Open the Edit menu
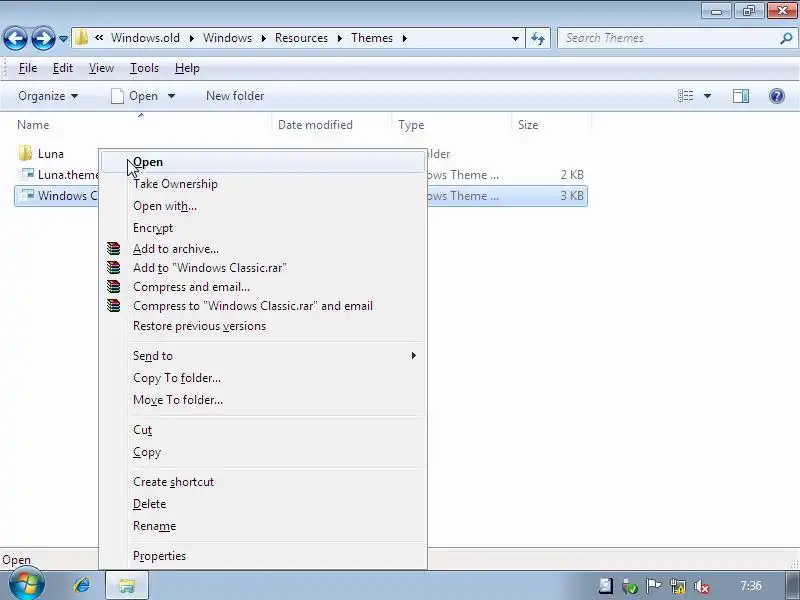Screen dimensions: 800x600 63,68
